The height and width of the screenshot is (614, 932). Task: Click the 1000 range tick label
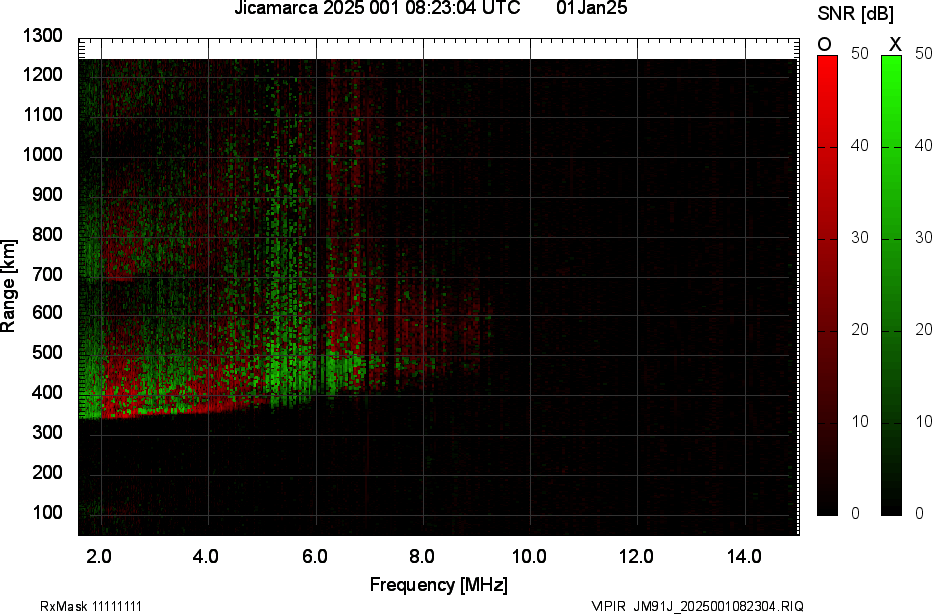[x=42, y=155]
